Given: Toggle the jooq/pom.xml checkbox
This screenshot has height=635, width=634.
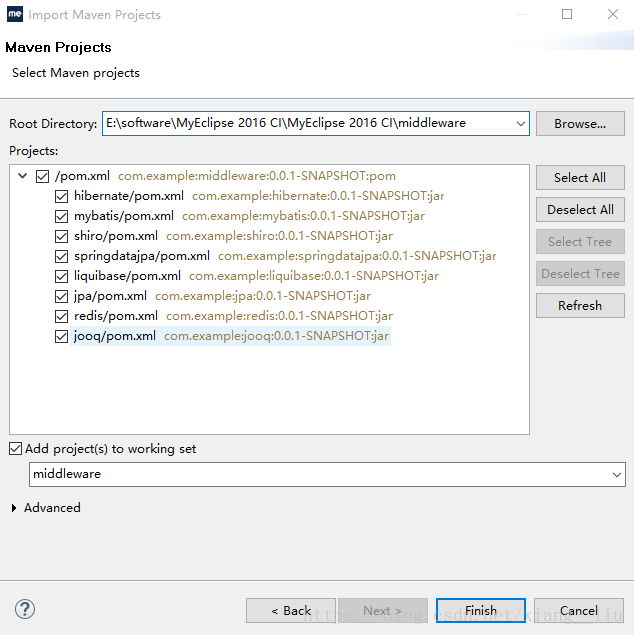Looking at the screenshot, I should pos(61,337).
